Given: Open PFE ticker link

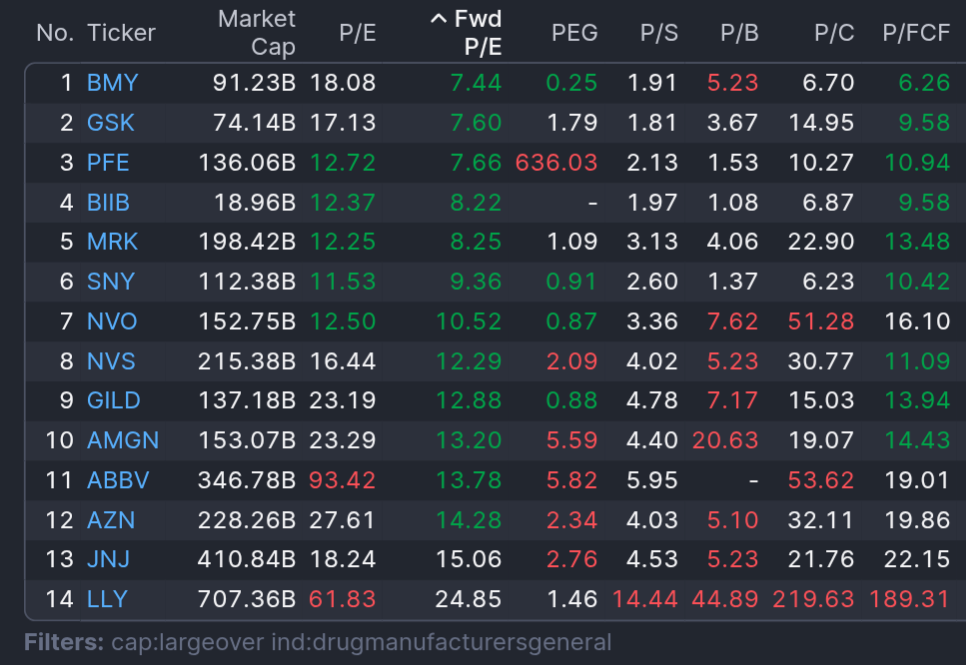Looking at the screenshot, I should click(x=108, y=163).
